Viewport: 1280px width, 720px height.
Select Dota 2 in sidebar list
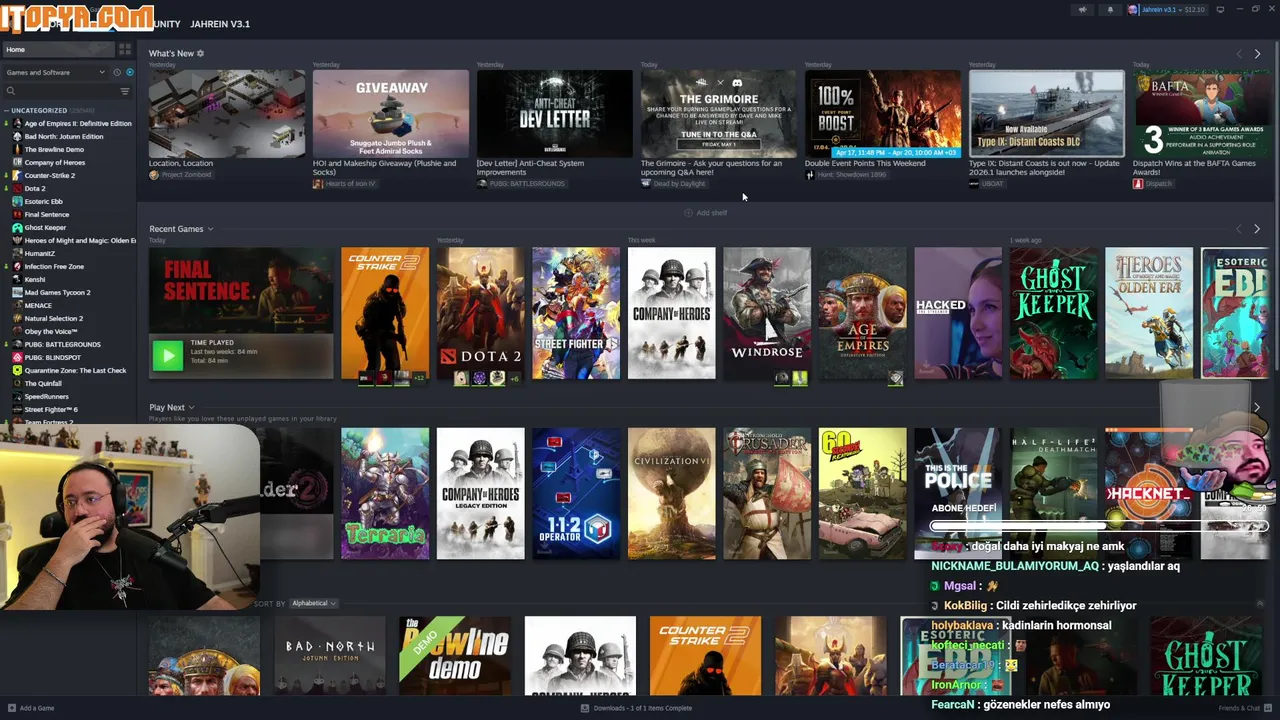[35, 189]
